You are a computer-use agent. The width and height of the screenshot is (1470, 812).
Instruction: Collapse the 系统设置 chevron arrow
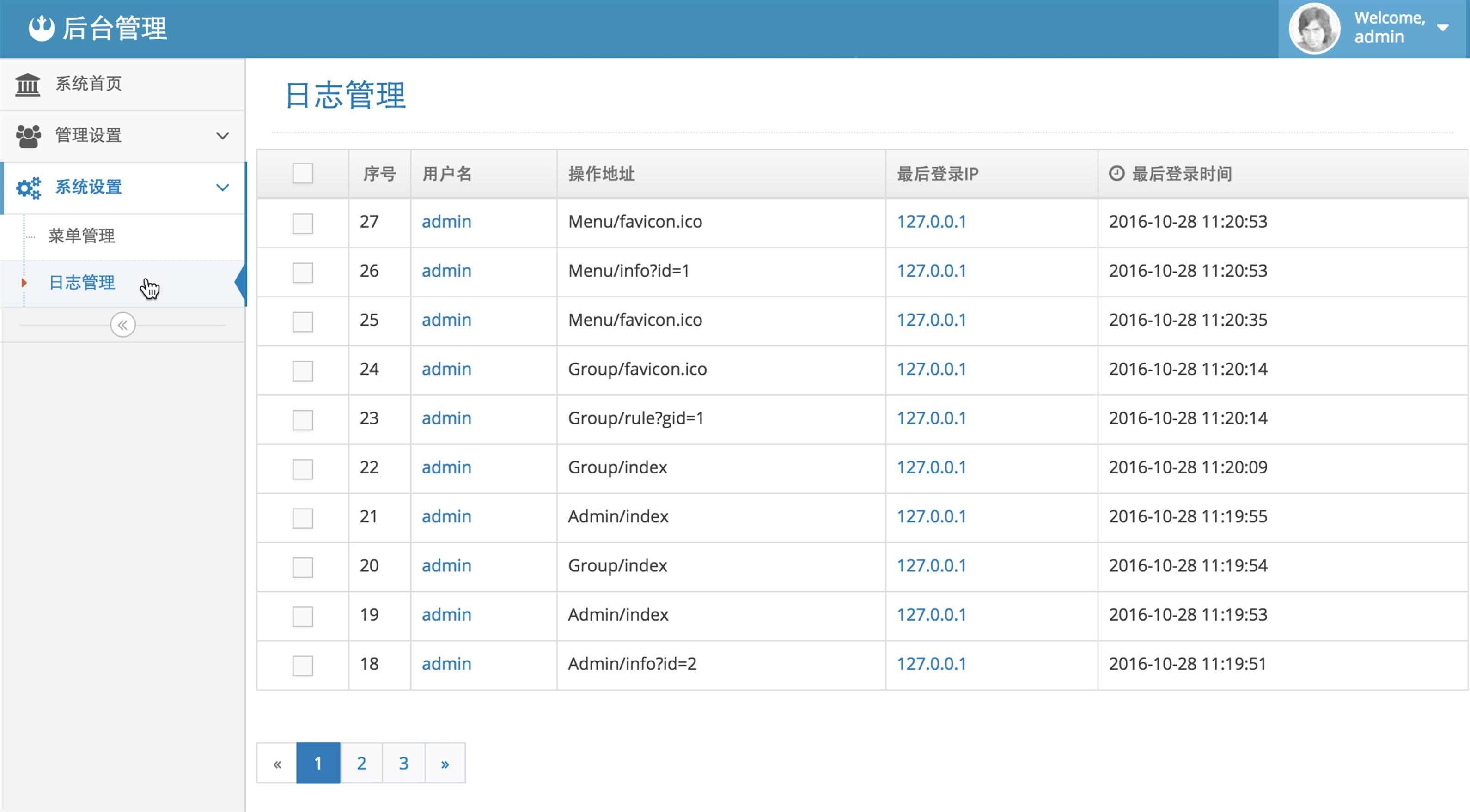[x=223, y=188]
